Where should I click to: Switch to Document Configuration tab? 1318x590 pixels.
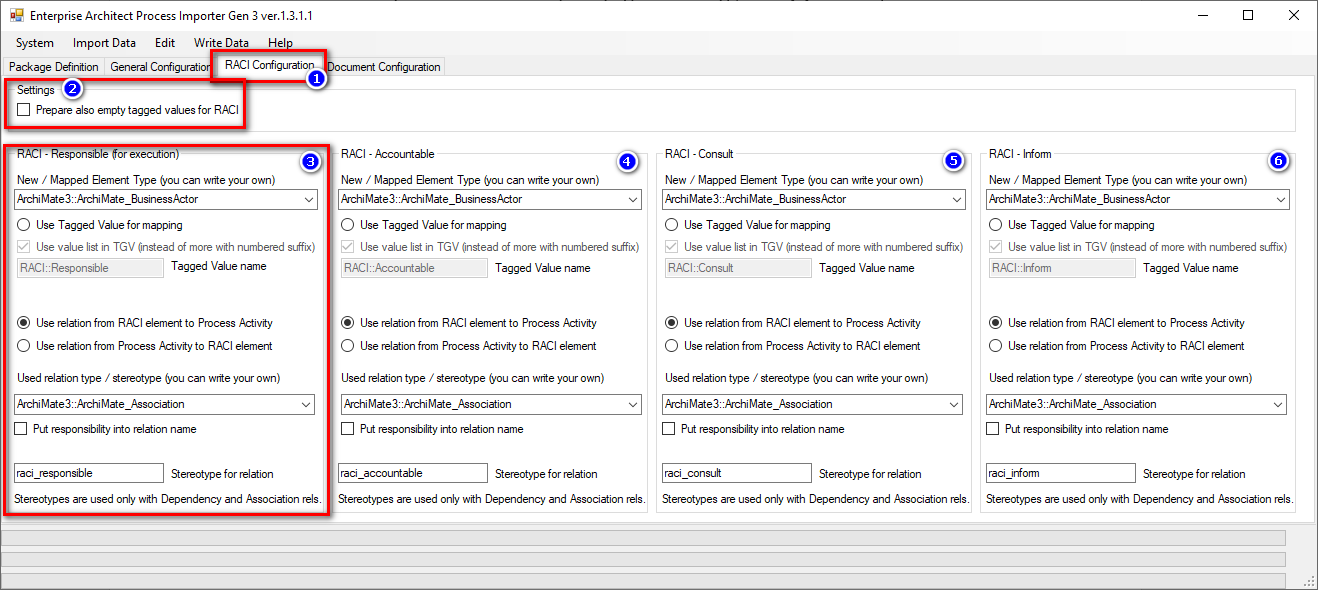(x=384, y=67)
